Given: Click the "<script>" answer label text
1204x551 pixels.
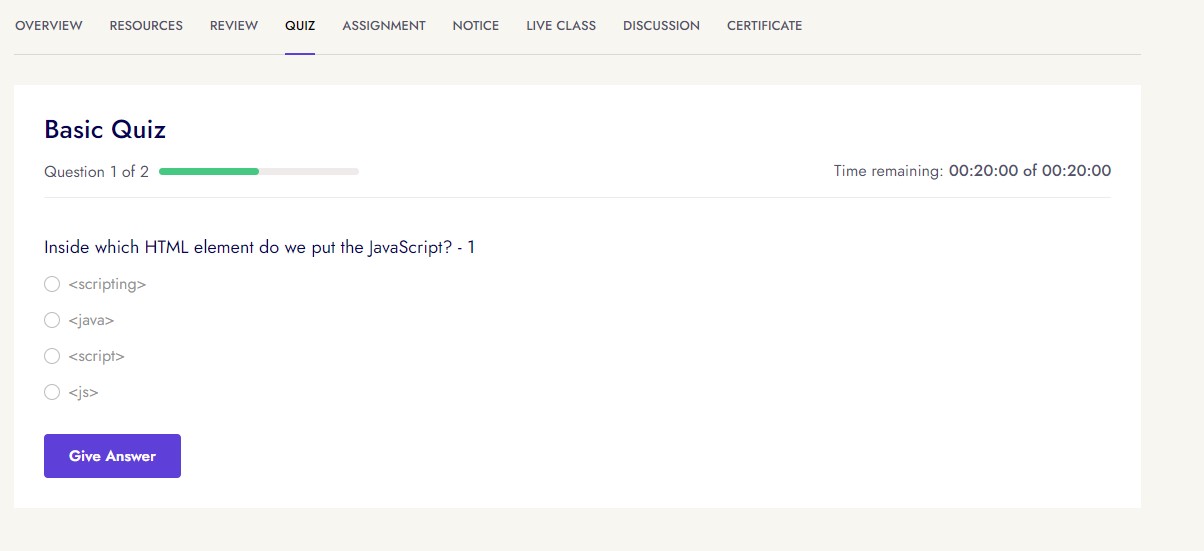Looking at the screenshot, I should pyautogui.click(x=97, y=357).
